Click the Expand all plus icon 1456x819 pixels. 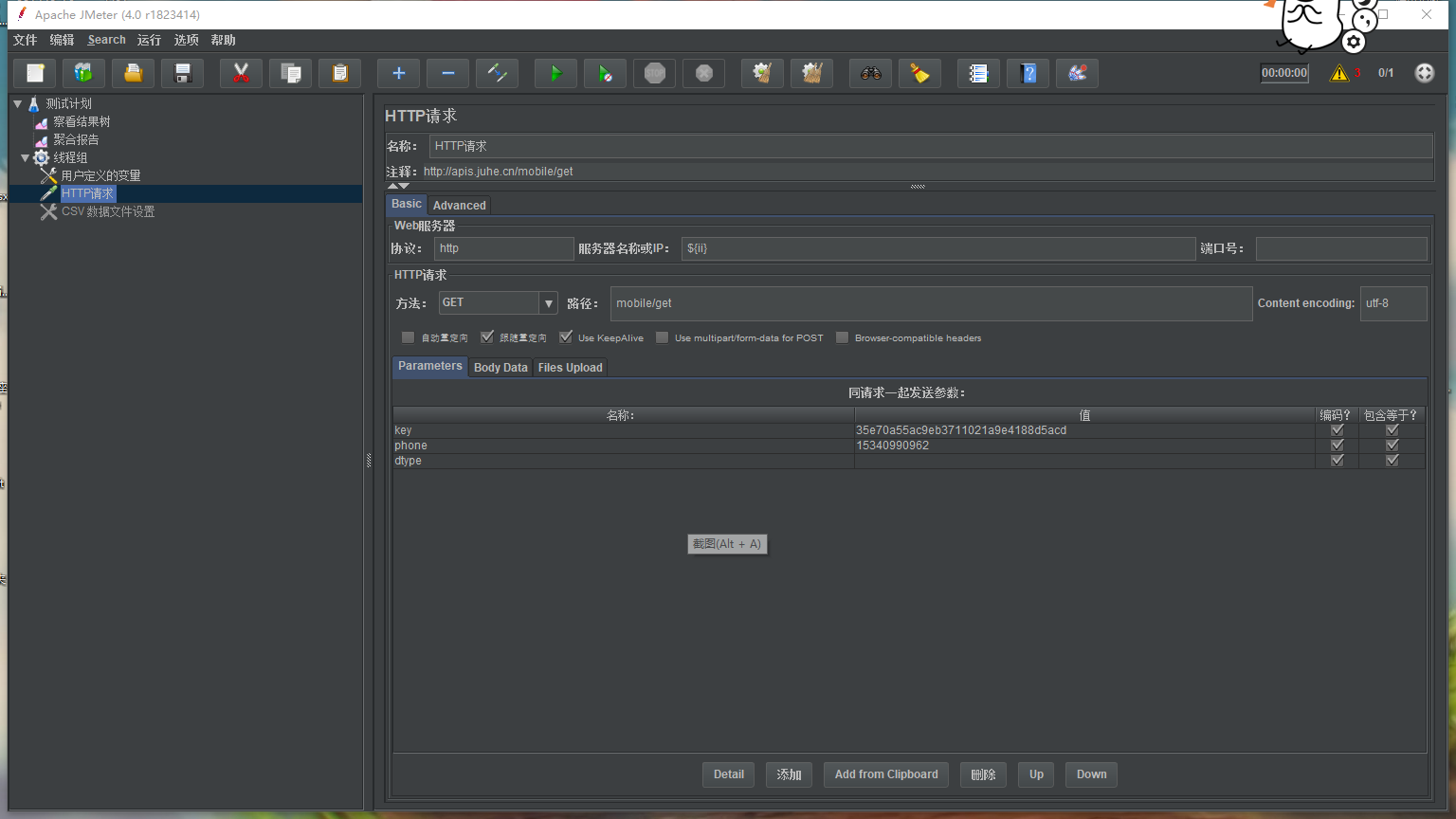(x=398, y=73)
